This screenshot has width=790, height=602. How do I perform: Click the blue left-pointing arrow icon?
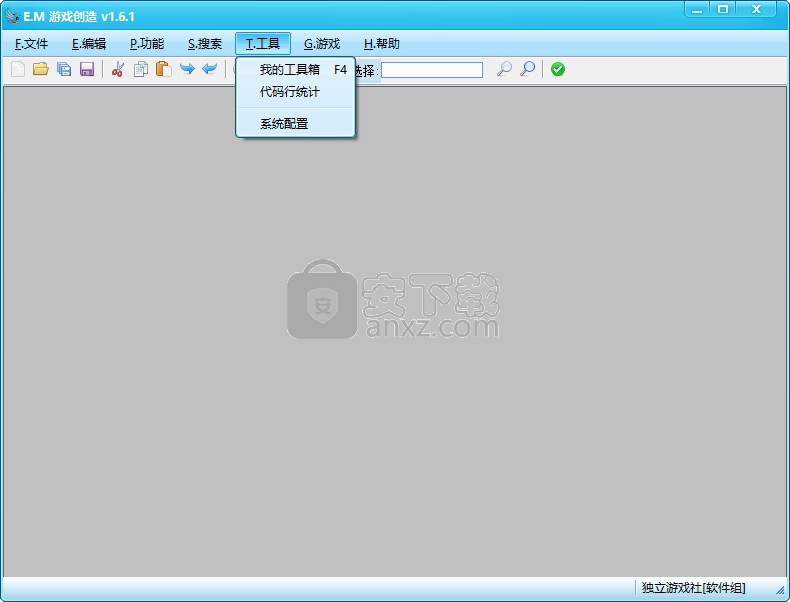click(x=210, y=69)
